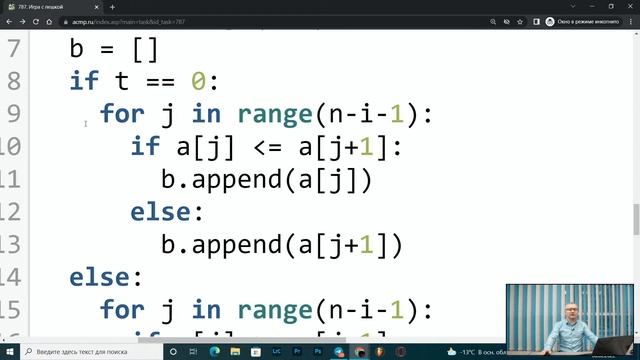640x360 pixels.
Task: Open the tab search dropdown arrow
Action: coord(573,7)
